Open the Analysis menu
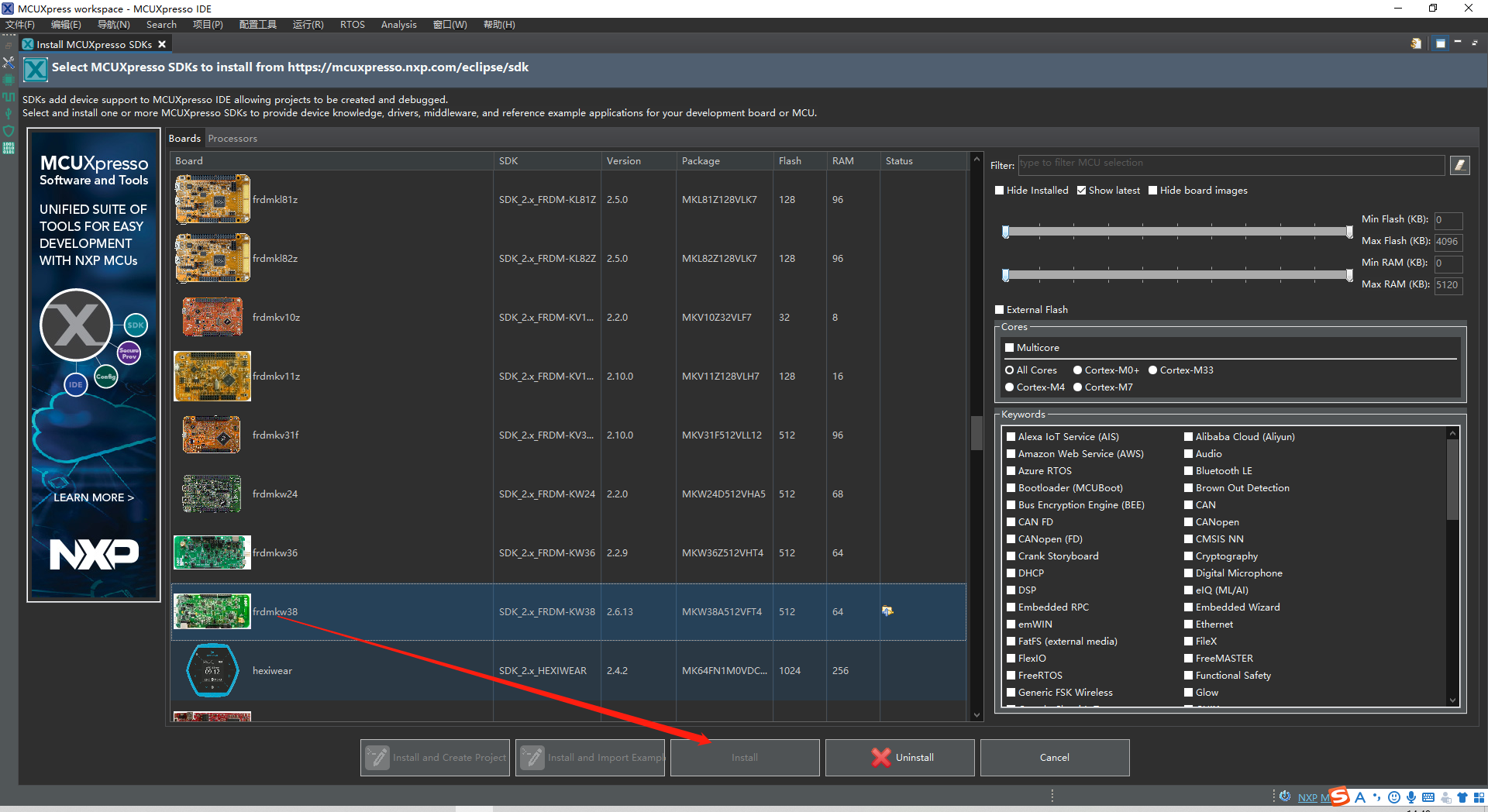The height and width of the screenshot is (812, 1488). coord(399,25)
